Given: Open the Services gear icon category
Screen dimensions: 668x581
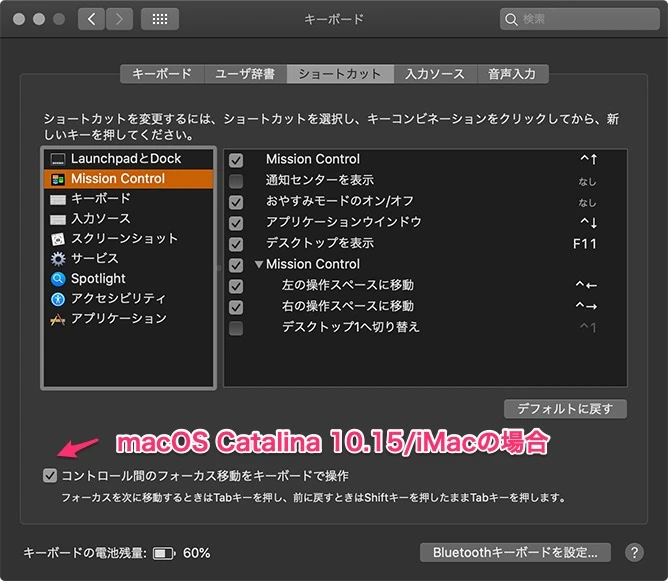Looking at the screenshot, I should pyautogui.click(x=57, y=259).
